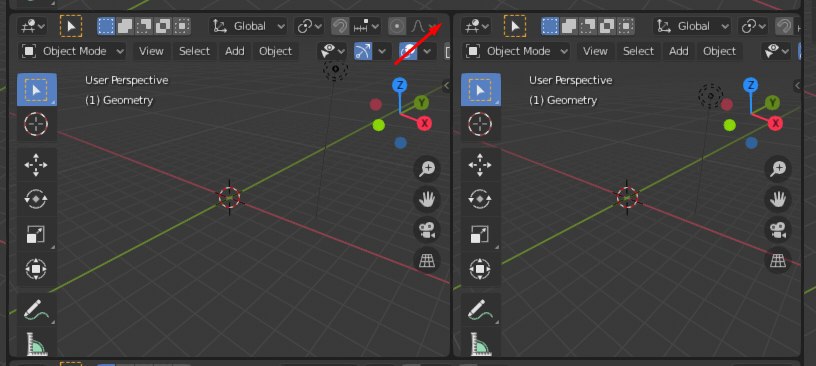The height and width of the screenshot is (366, 816).
Task: Expand sidebar arrow in left viewport
Action: click(x=446, y=86)
